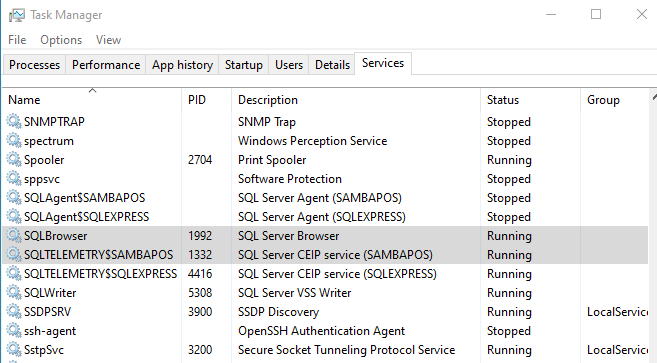Image resolution: width=657 pixels, height=363 pixels.
Task: Select the Spooler service name
Action: (44, 160)
